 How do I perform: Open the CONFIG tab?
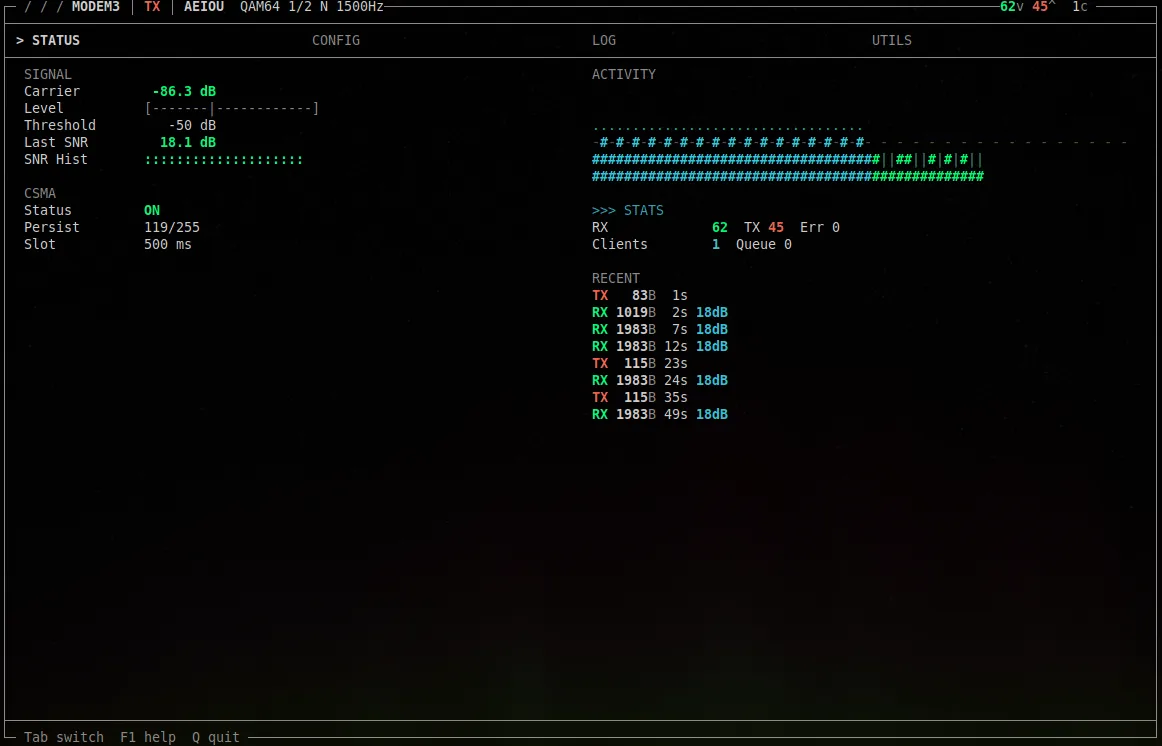coord(336,41)
